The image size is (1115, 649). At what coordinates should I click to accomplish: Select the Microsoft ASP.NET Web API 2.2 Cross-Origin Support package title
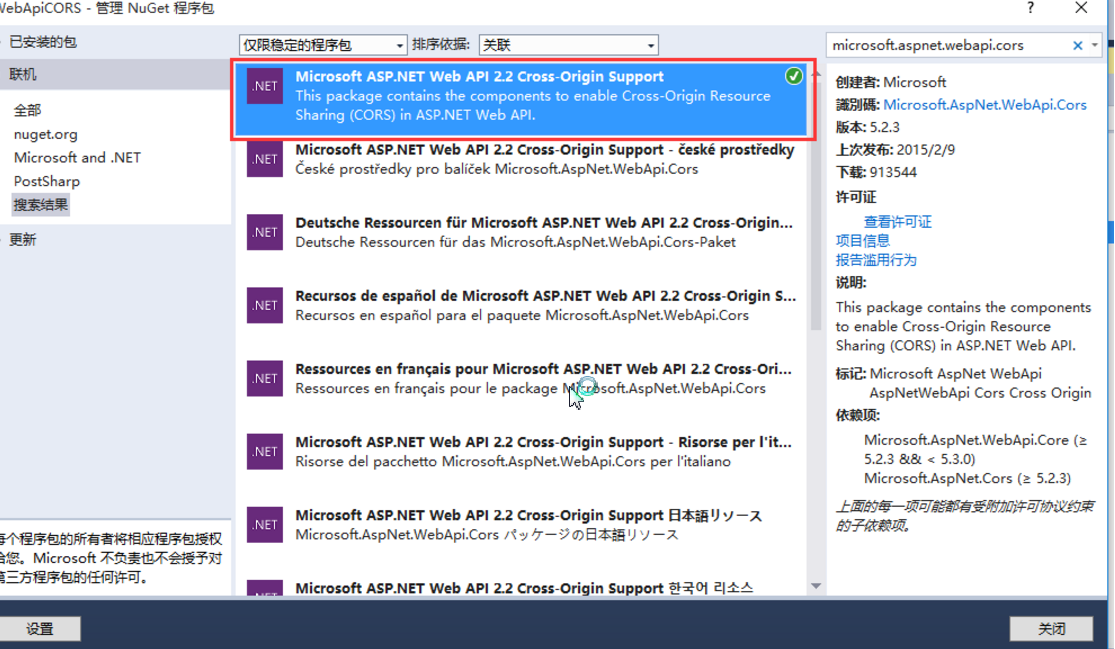pos(479,76)
